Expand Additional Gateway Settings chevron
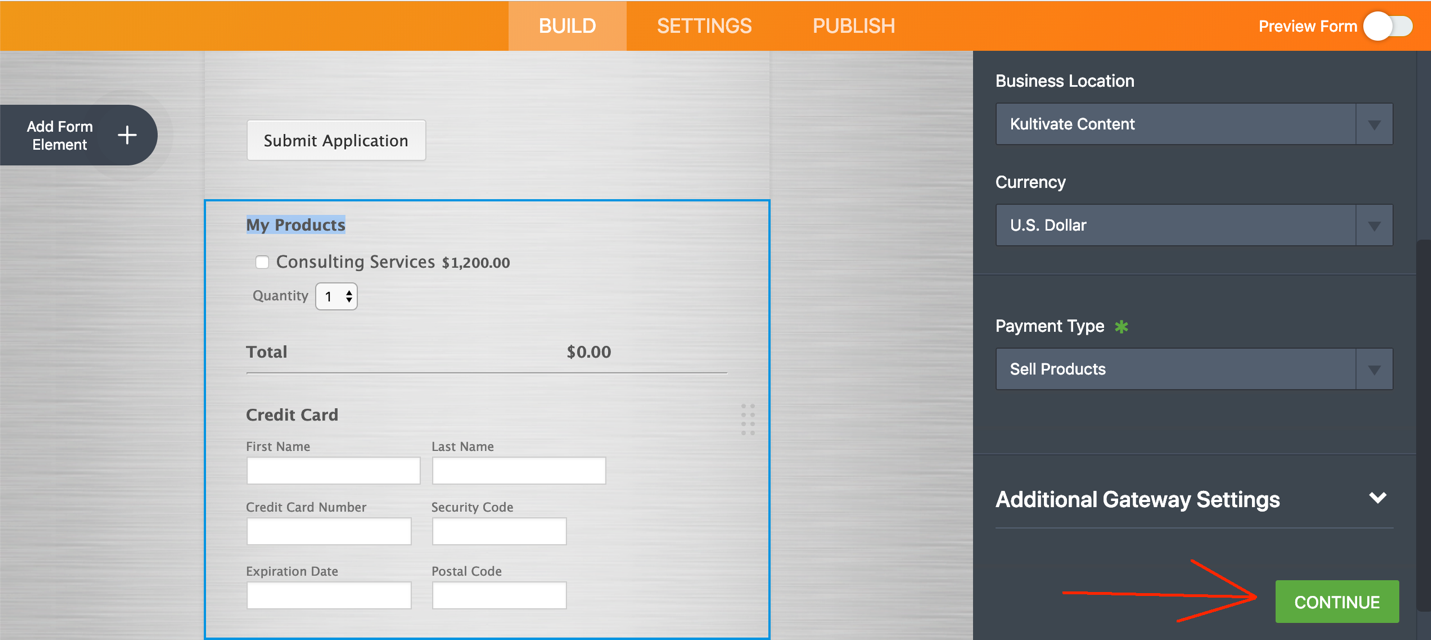Screen dimensions: 1431x640 pos(1378,498)
